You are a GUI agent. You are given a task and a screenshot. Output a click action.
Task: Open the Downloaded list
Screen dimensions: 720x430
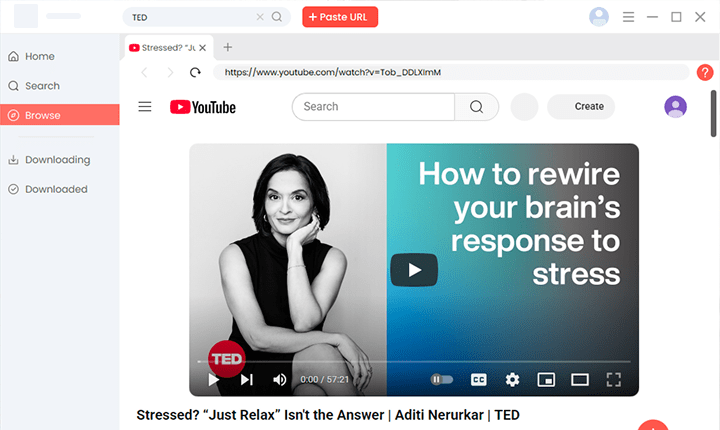click(x=60, y=189)
